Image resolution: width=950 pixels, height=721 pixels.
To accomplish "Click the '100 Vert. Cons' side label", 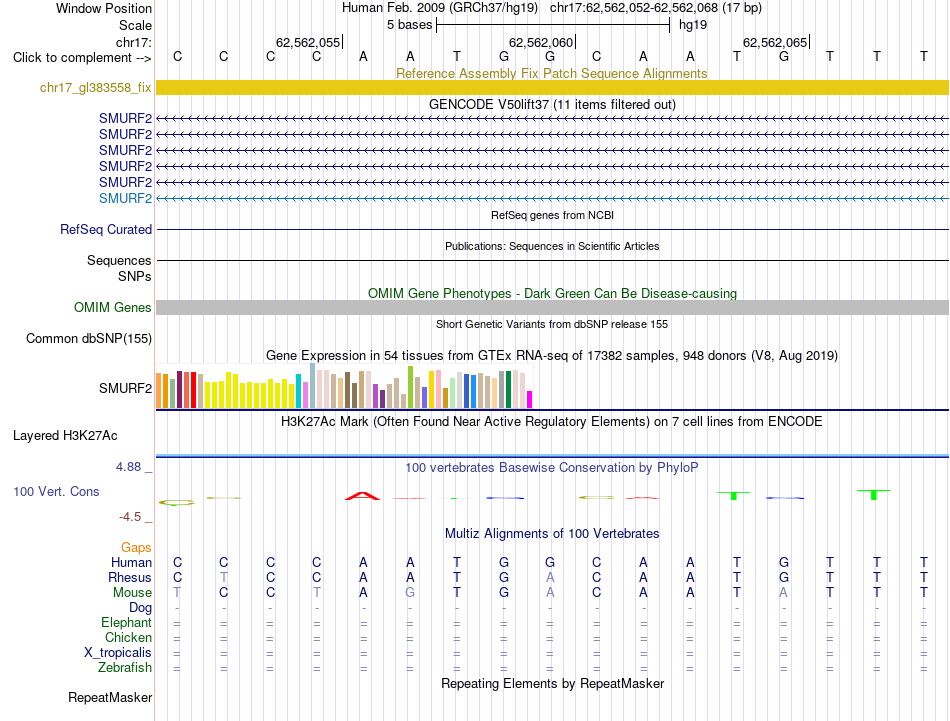I will point(56,491).
